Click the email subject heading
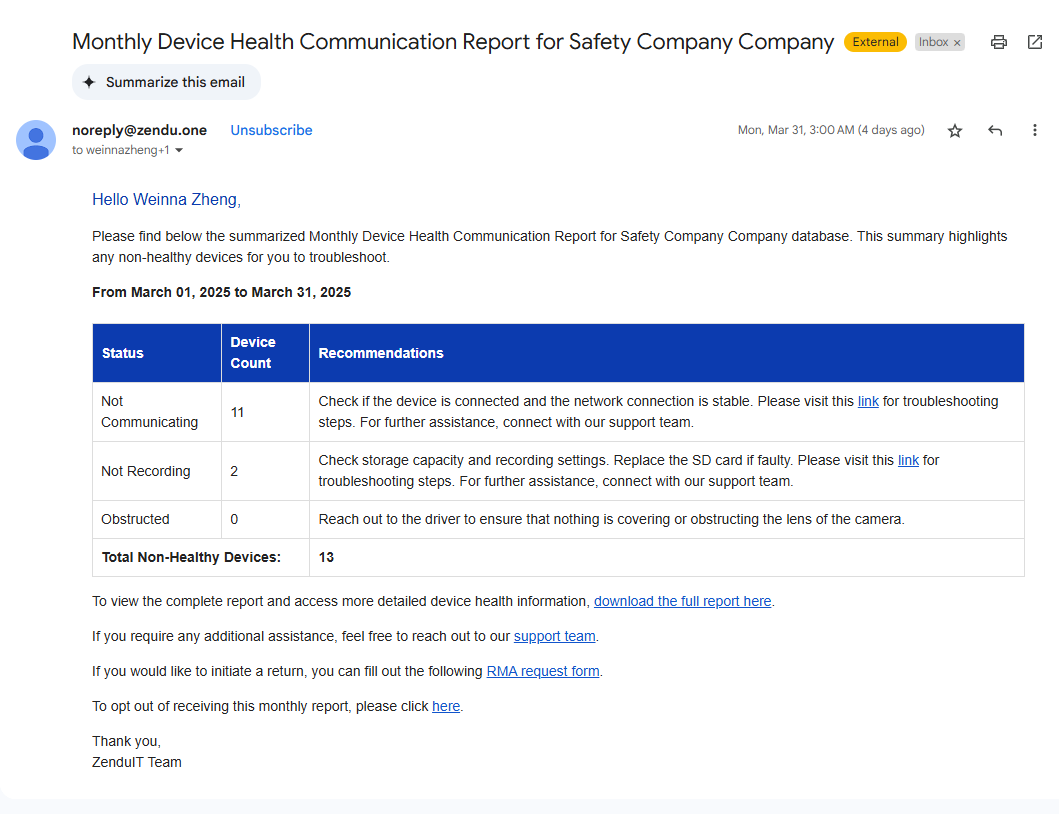This screenshot has width=1059, height=814. [452, 42]
